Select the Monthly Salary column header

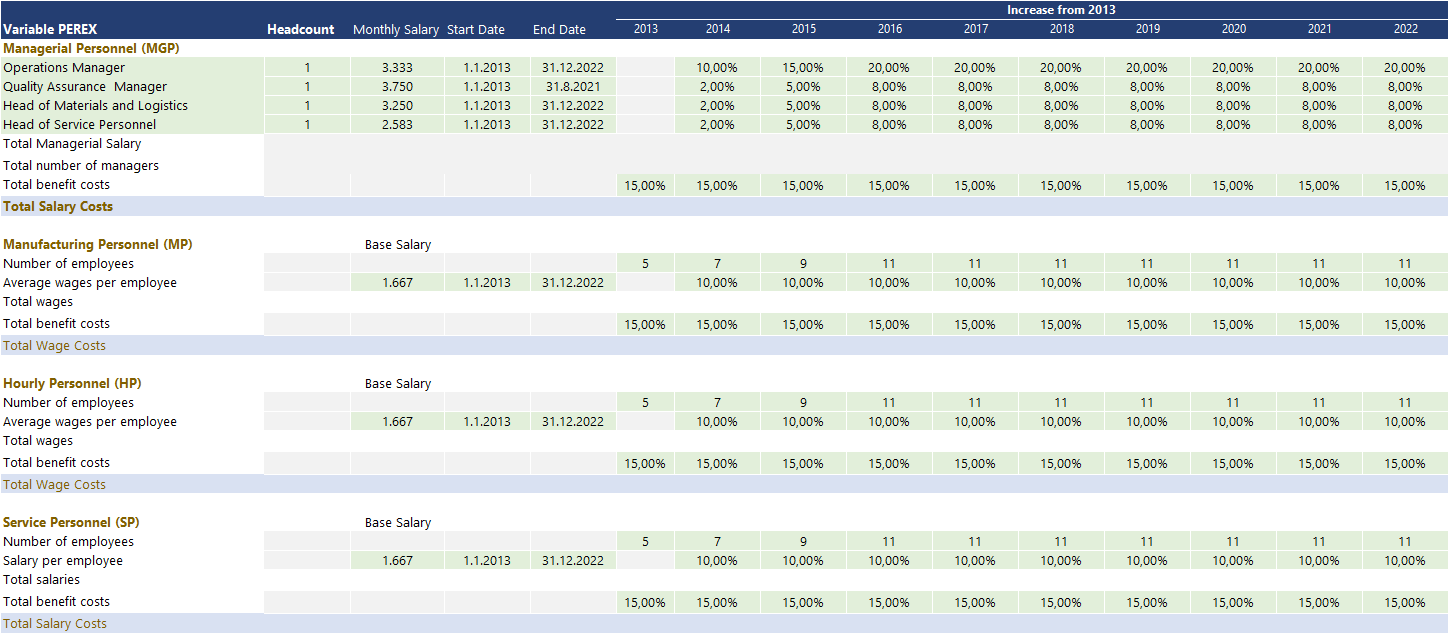click(x=396, y=30)
